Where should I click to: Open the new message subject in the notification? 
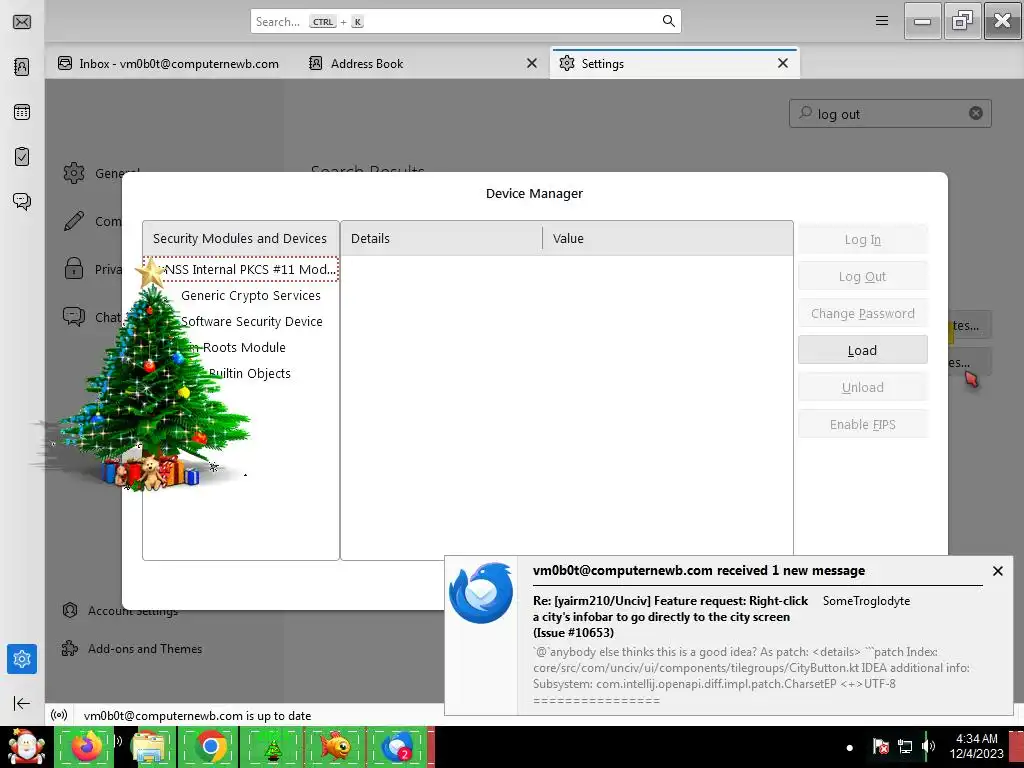point(671,616)
